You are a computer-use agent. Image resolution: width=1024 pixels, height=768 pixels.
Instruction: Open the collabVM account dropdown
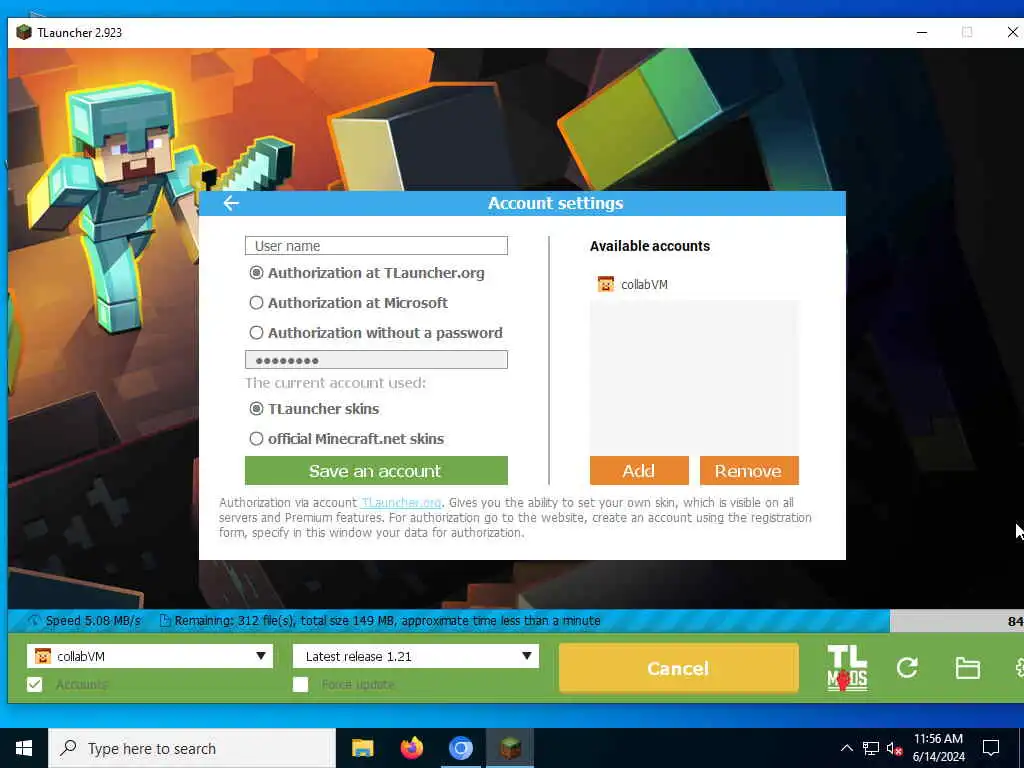point(150,656)
